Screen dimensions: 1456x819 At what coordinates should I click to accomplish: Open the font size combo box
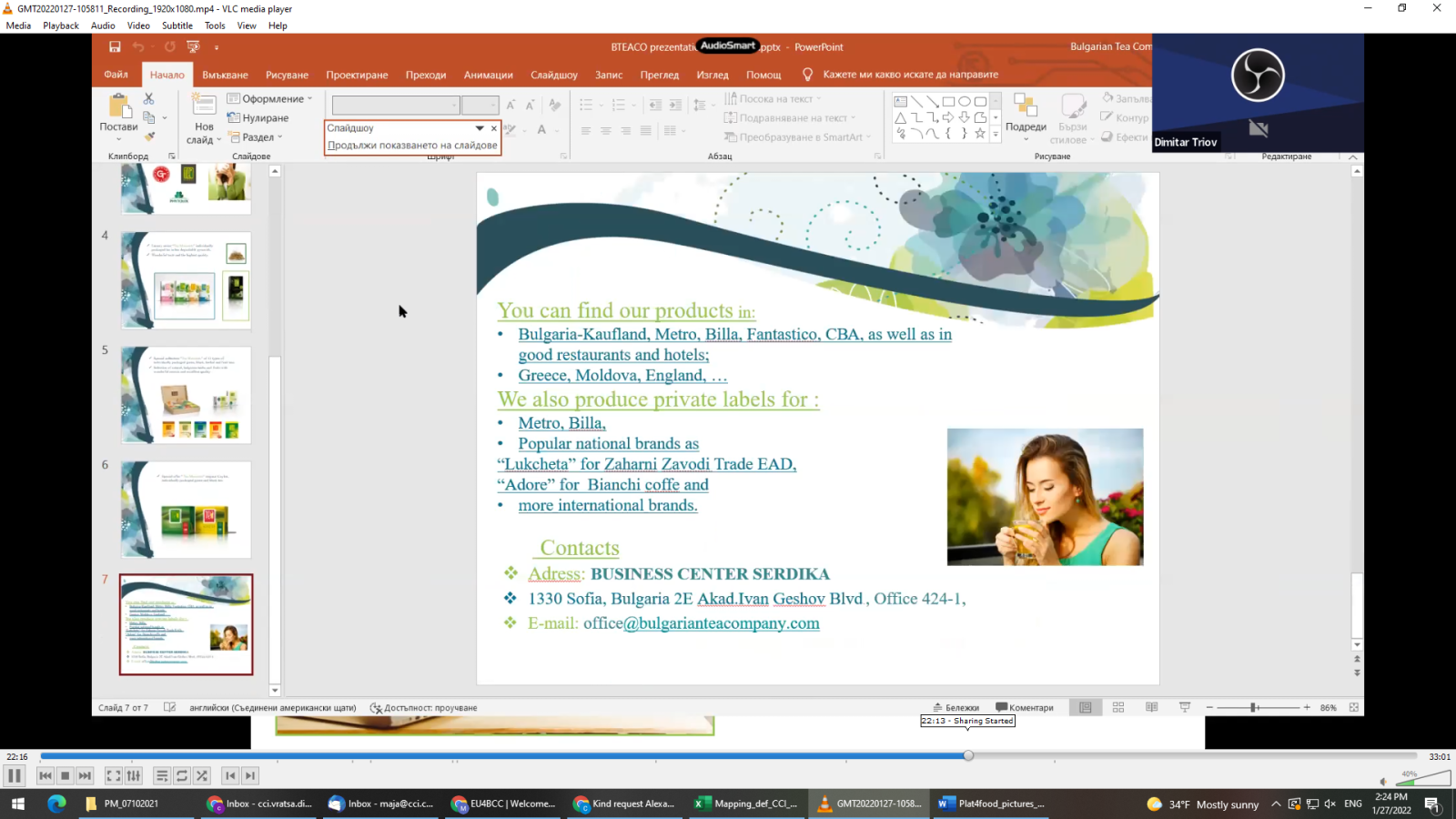pyautogui.click(x=480, y=105)
